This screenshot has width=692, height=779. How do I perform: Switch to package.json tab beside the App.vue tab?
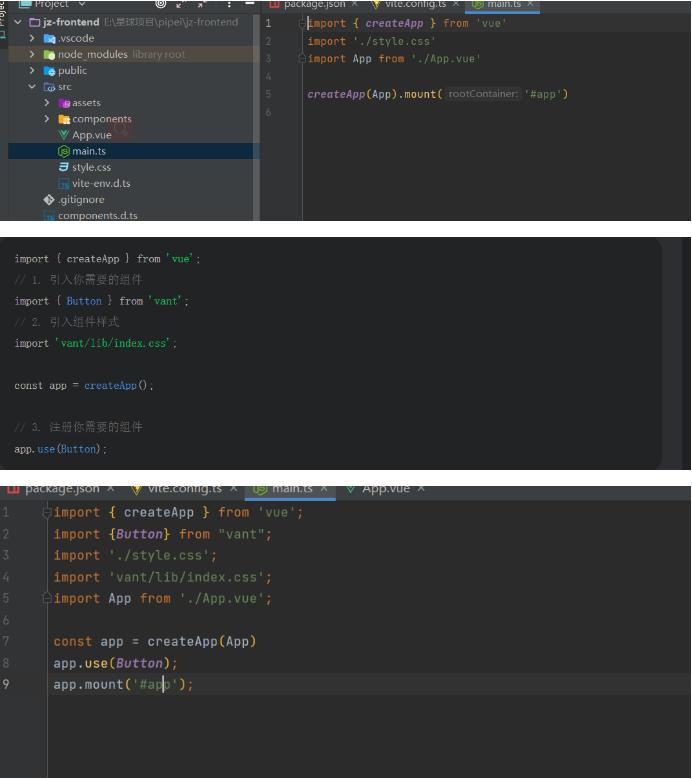tap(62, 489)
